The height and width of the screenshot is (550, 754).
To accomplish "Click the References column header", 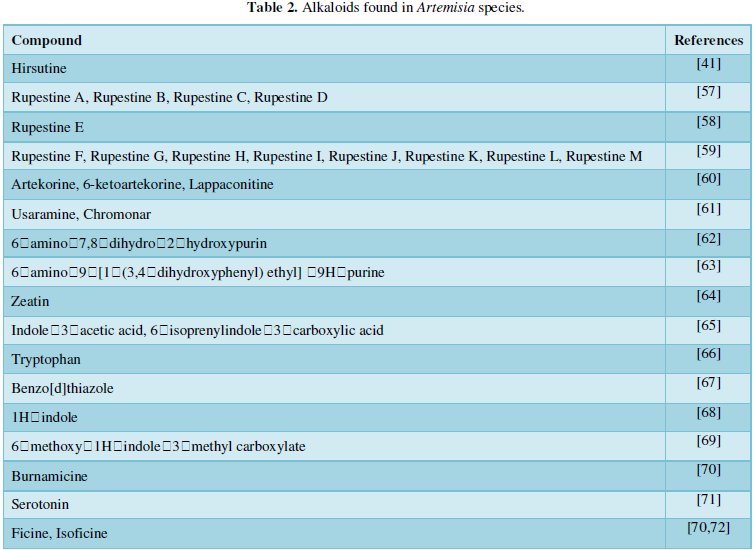I will point(709,40).
